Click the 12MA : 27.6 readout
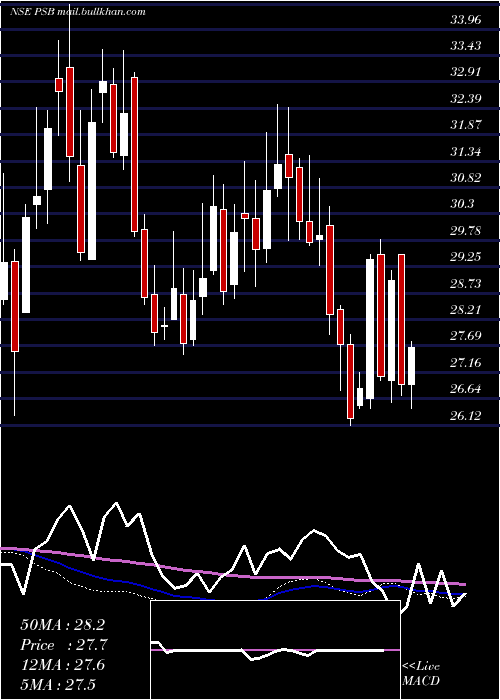500x700 pixels. (x=62, y=665)
